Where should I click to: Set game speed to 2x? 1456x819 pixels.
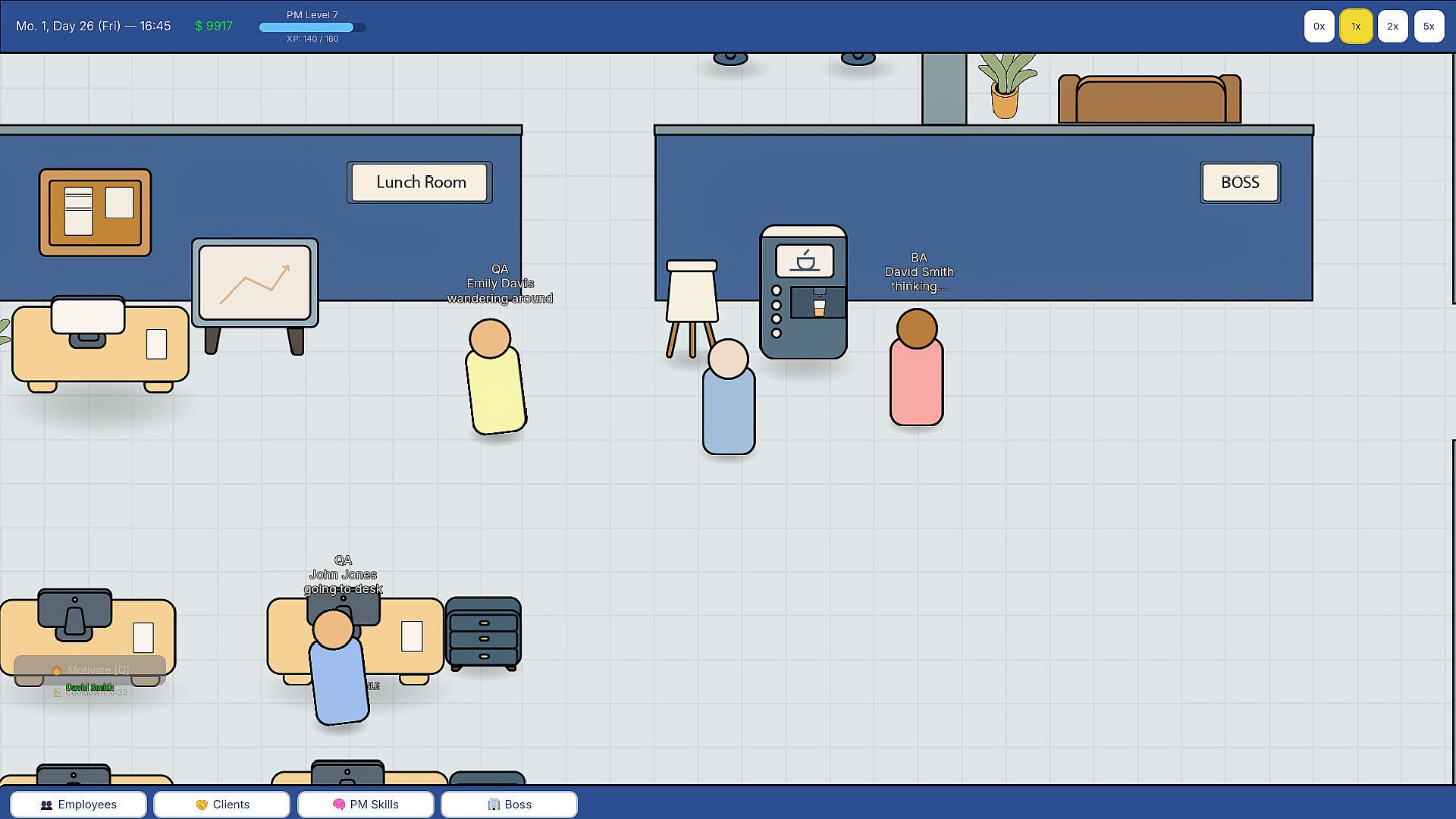[x=1392, y=27]
